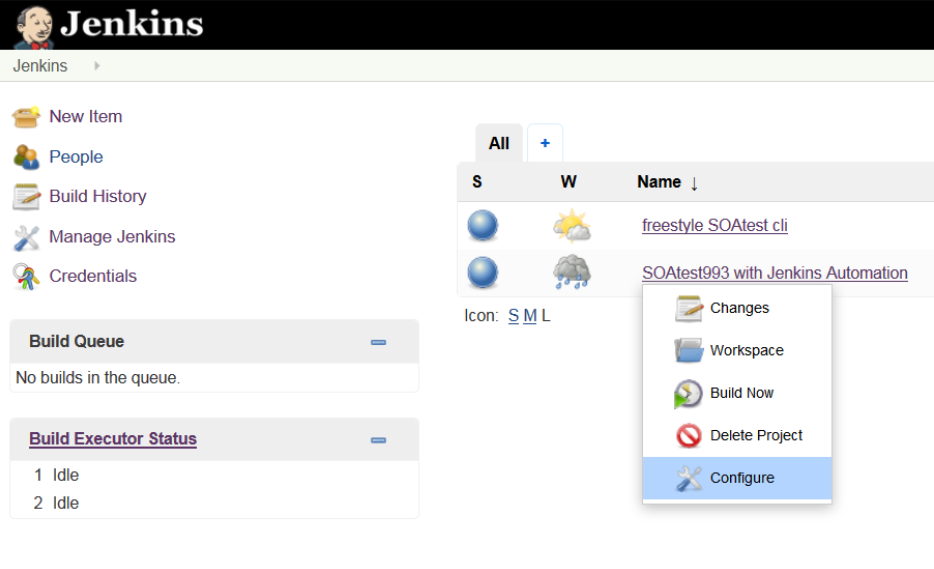The height and width of the screenshot is (569, 934).
Task: Expand the breadcrumb arrow next to Jenkins
Action: (96, 66)
